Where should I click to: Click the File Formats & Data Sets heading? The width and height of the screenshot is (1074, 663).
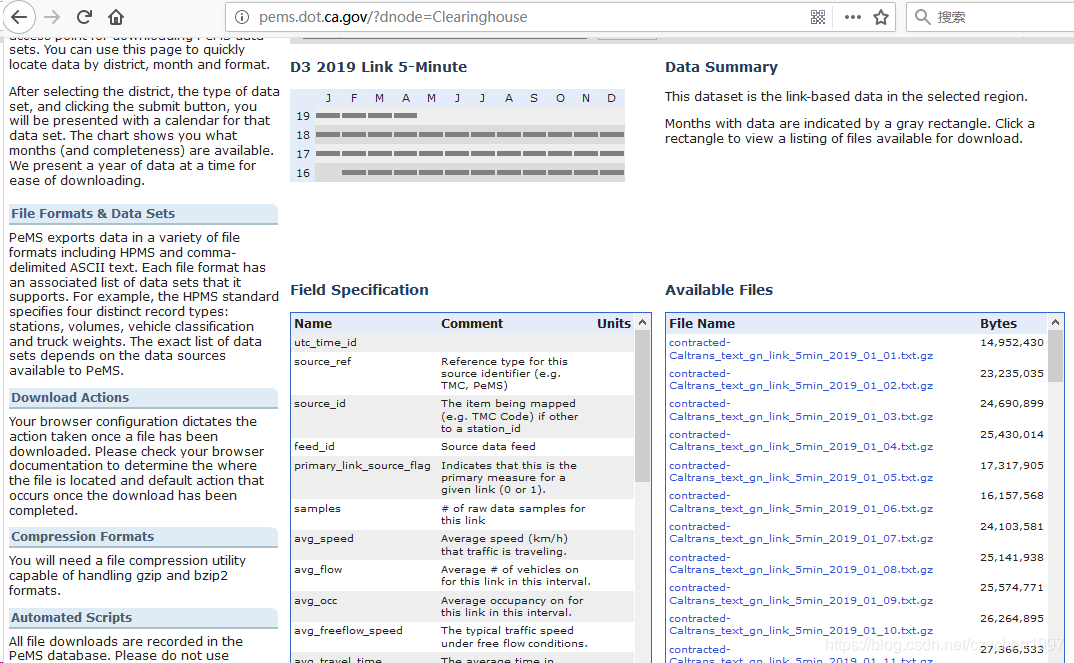(93, 214)
